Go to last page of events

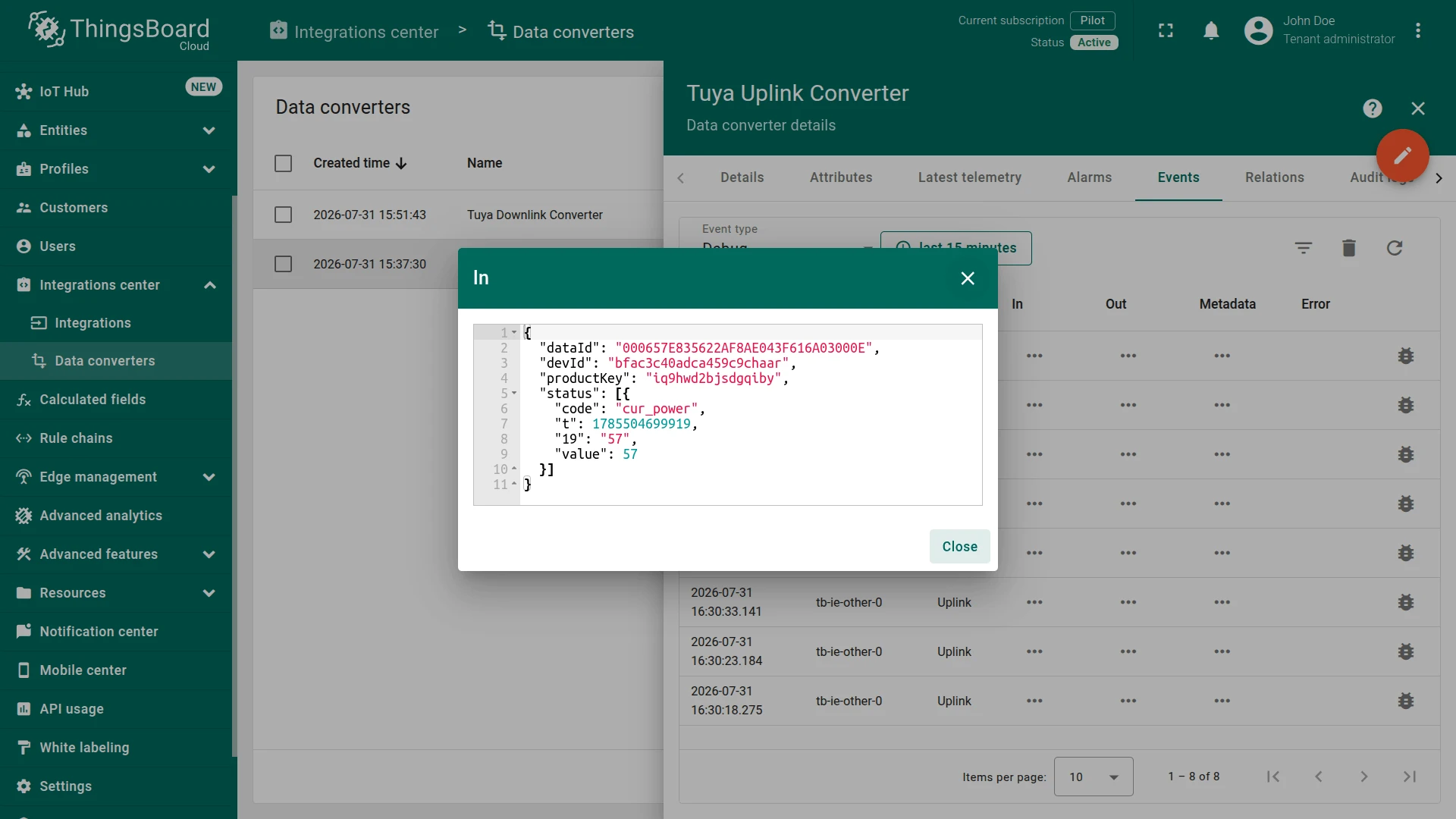pos(1410,777)
